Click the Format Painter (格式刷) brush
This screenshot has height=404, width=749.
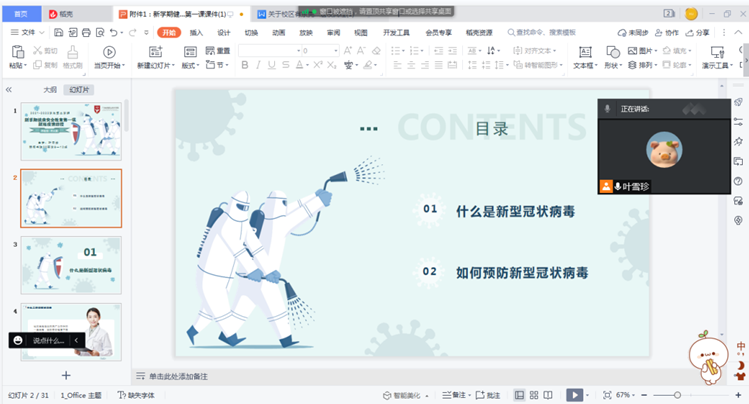pos(72,56)
